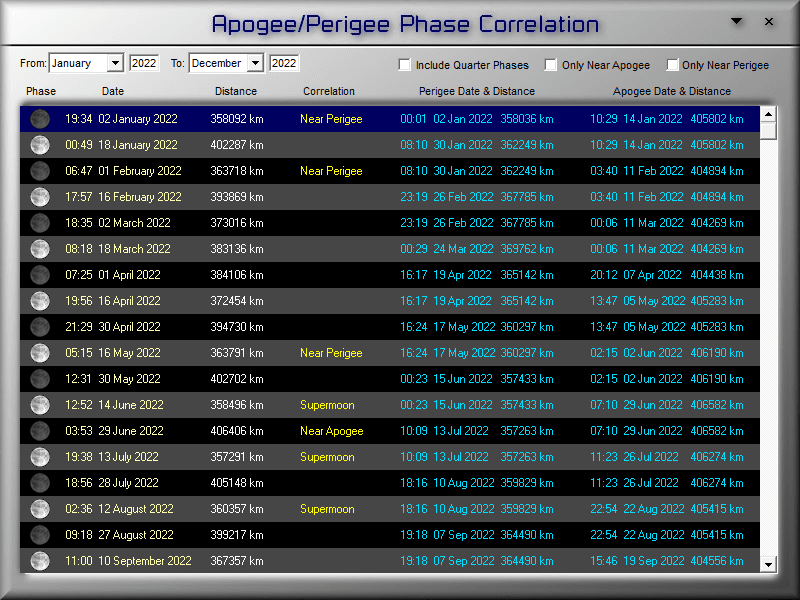Click the moon icon for 10 September 2022

[x=40, y=561]
